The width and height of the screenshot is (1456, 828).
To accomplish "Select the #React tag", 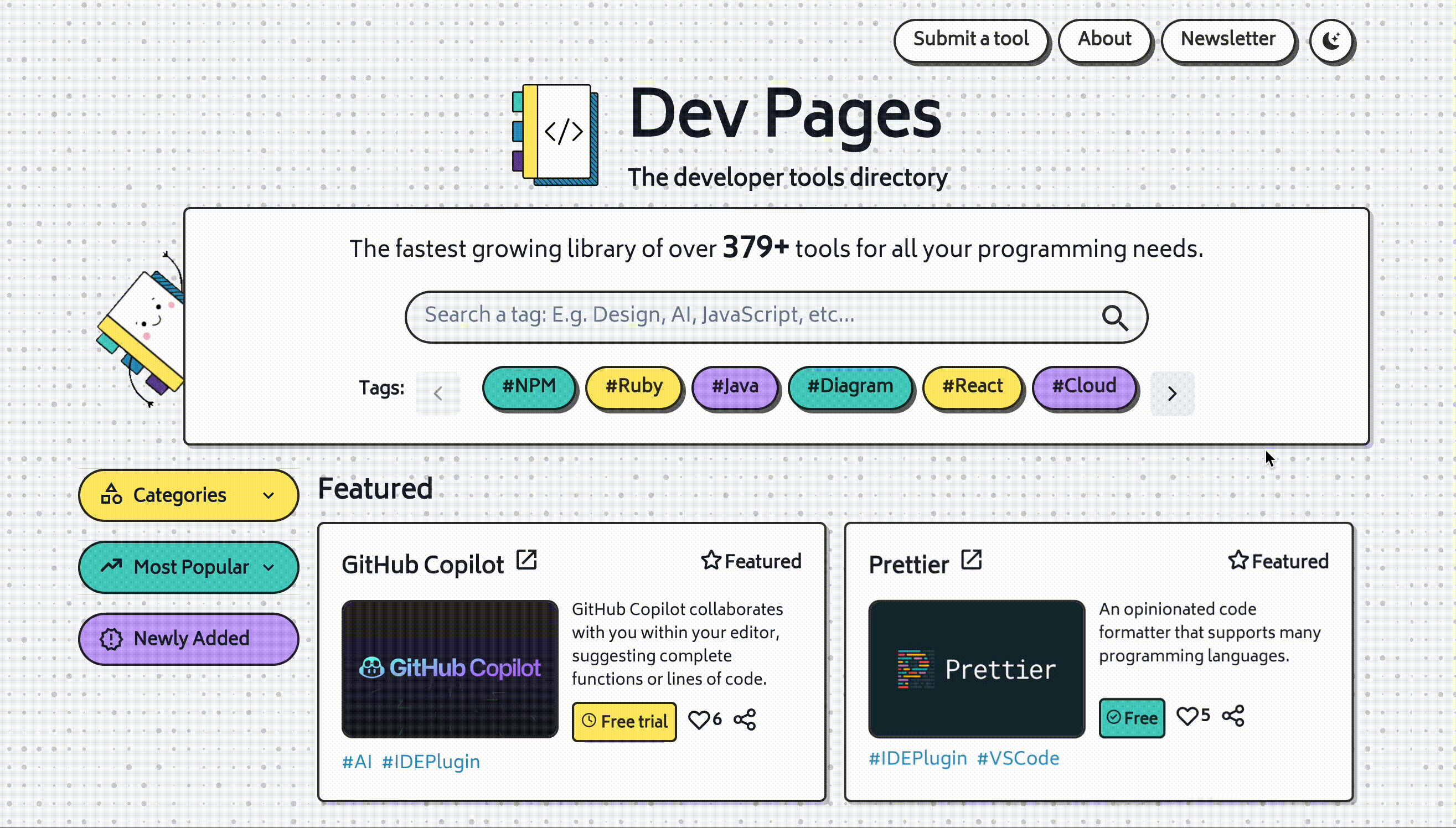I will click(x=972, y=387).
